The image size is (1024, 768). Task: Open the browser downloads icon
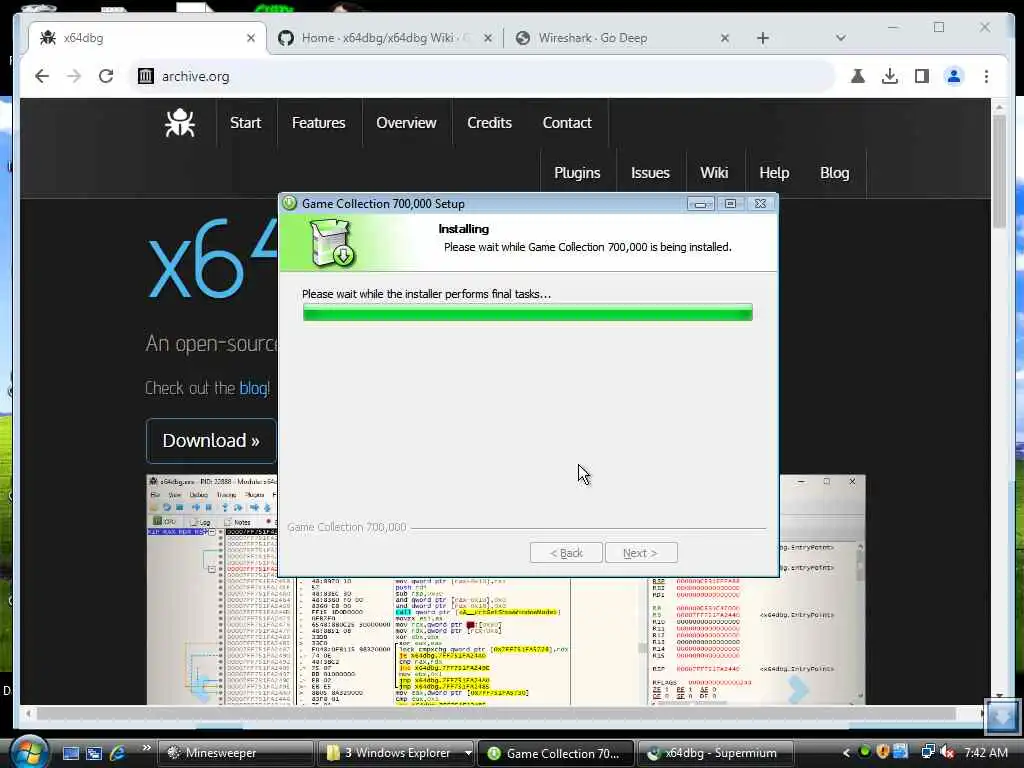coord(889,76)
